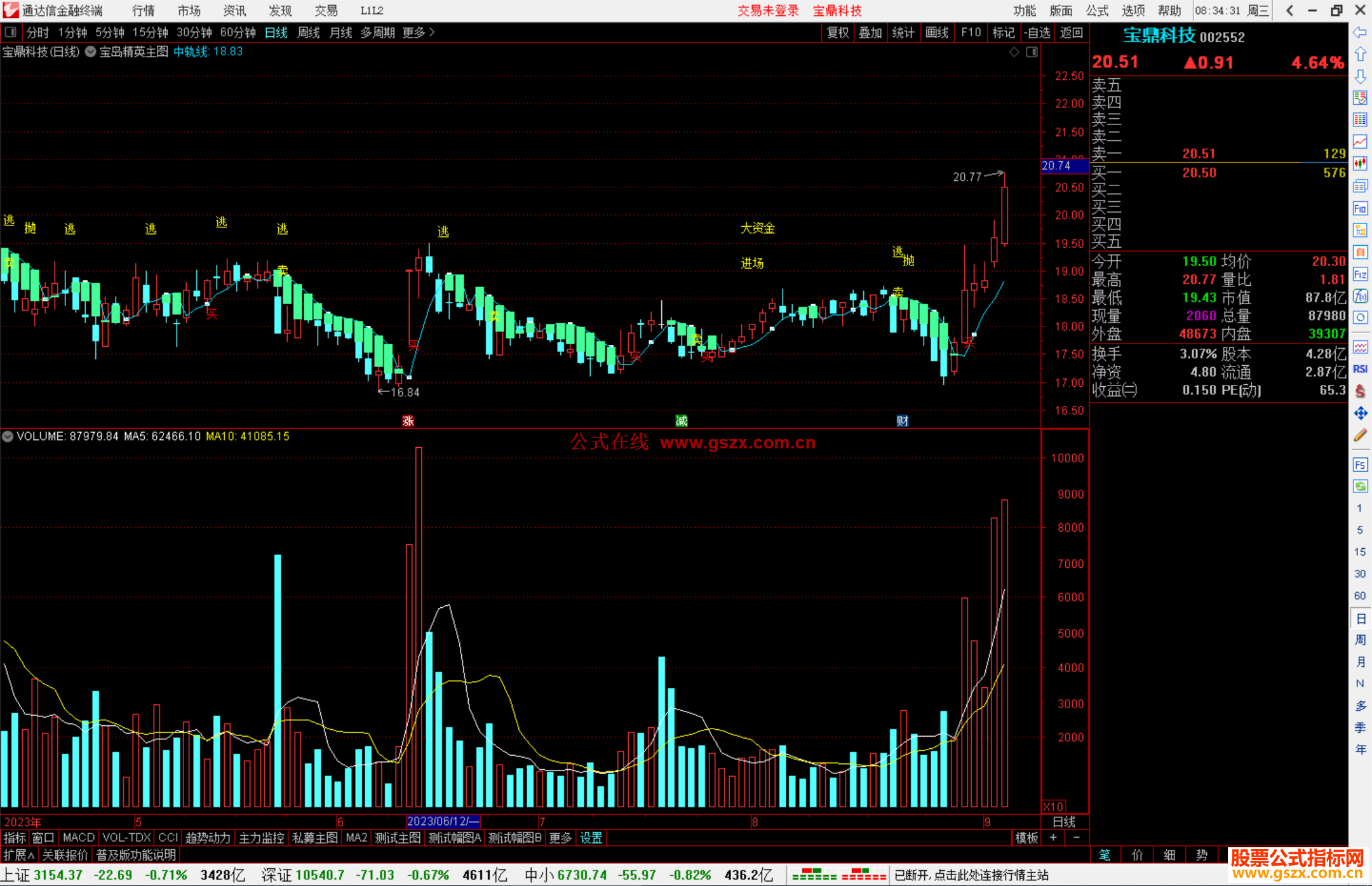Expand the 更多 period options chevron

[x=432, y=32]
